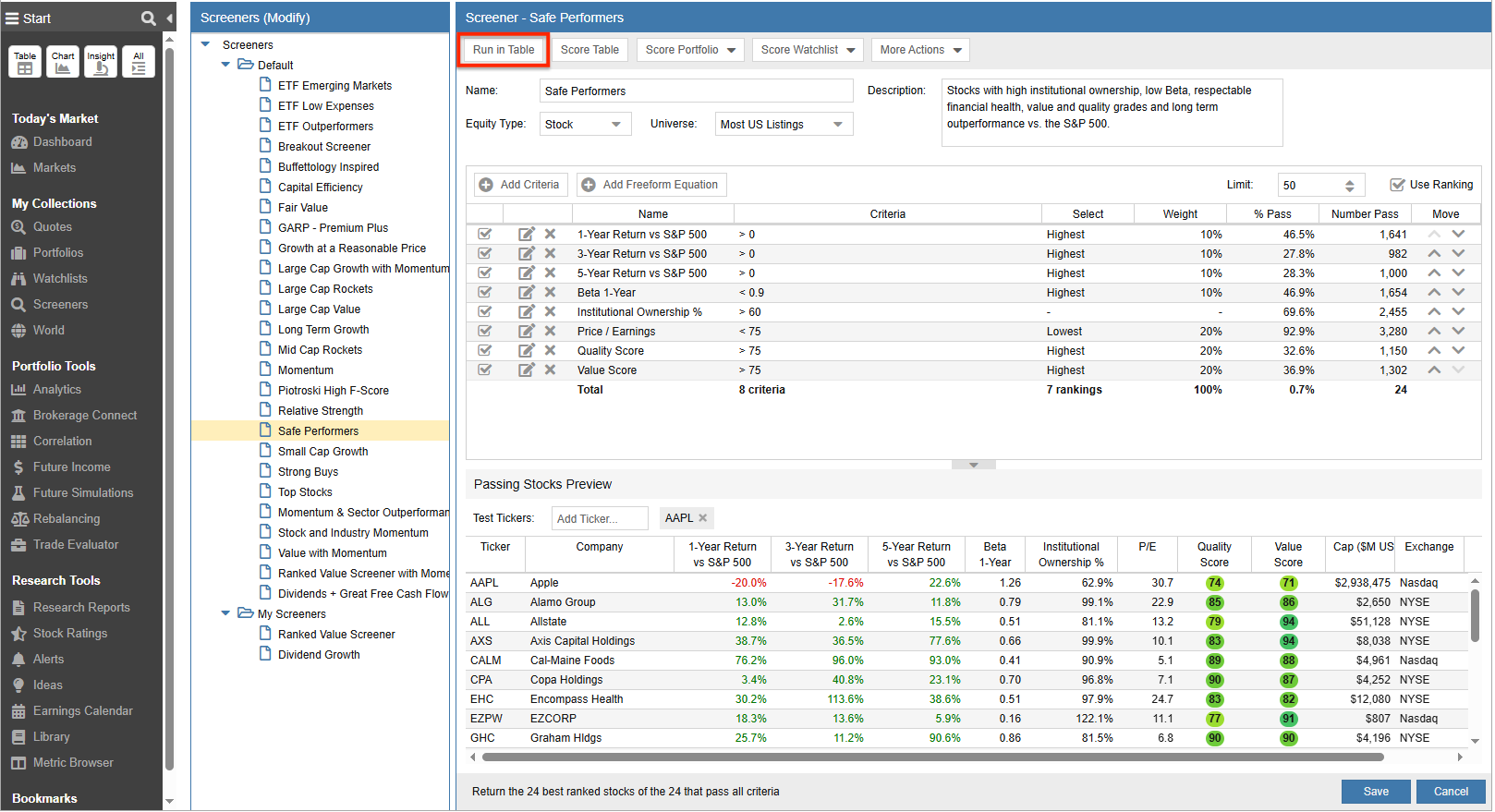Open Start menu

tap(28, 18)
